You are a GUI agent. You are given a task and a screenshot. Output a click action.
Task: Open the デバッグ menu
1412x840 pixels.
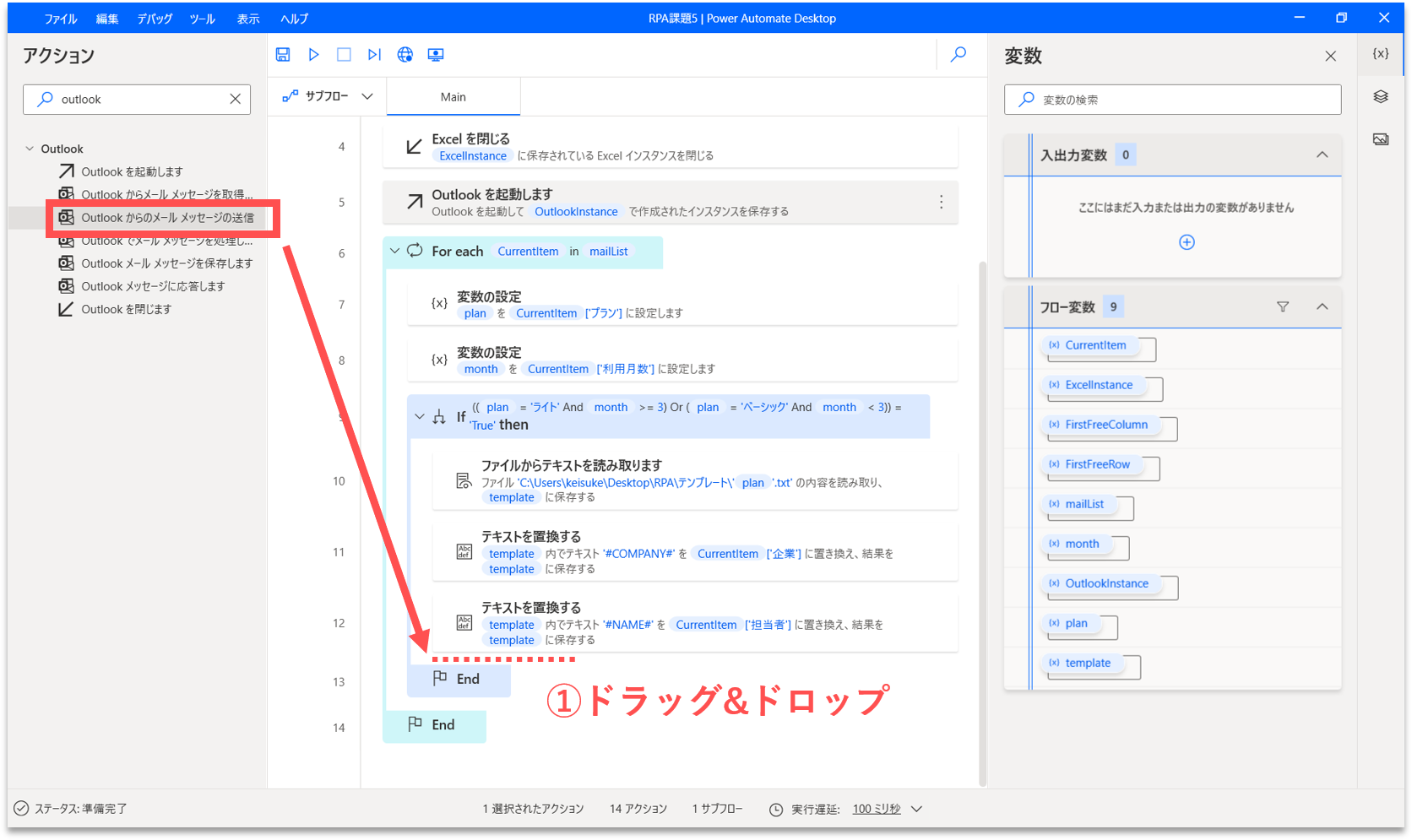coord(155,19)
